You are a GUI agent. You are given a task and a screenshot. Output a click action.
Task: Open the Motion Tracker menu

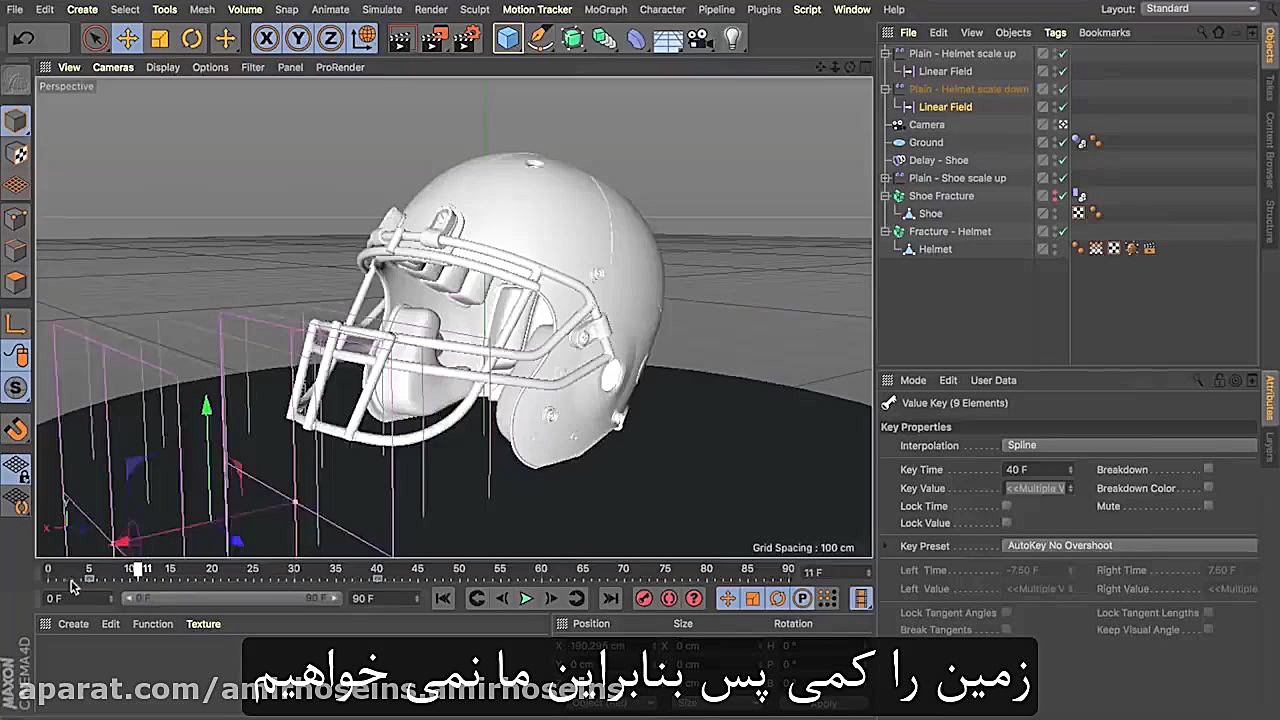pos(537,9)
